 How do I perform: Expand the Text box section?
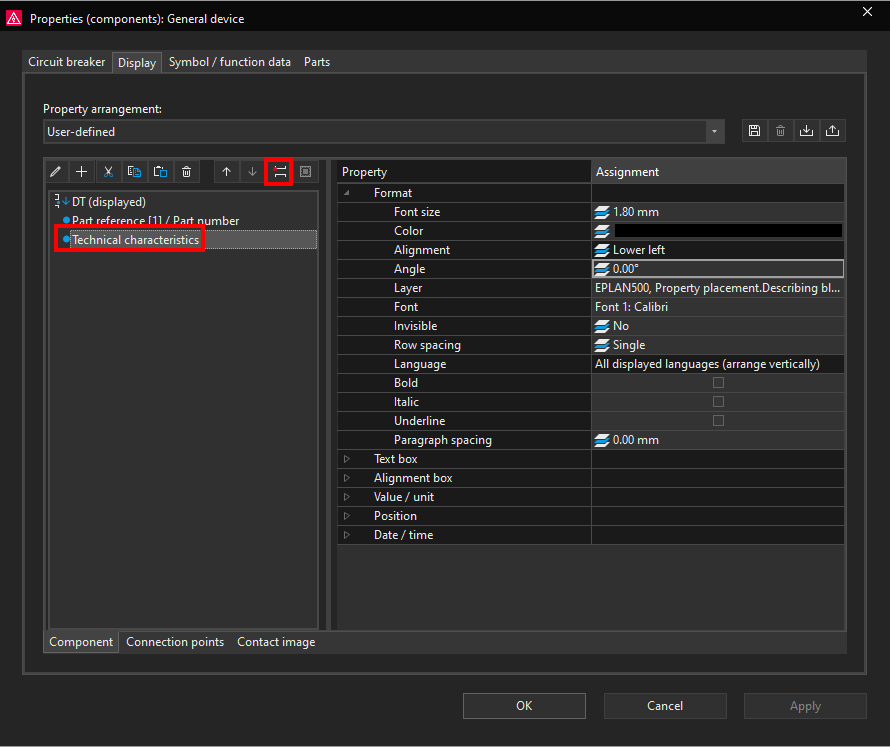pos(347,459)
